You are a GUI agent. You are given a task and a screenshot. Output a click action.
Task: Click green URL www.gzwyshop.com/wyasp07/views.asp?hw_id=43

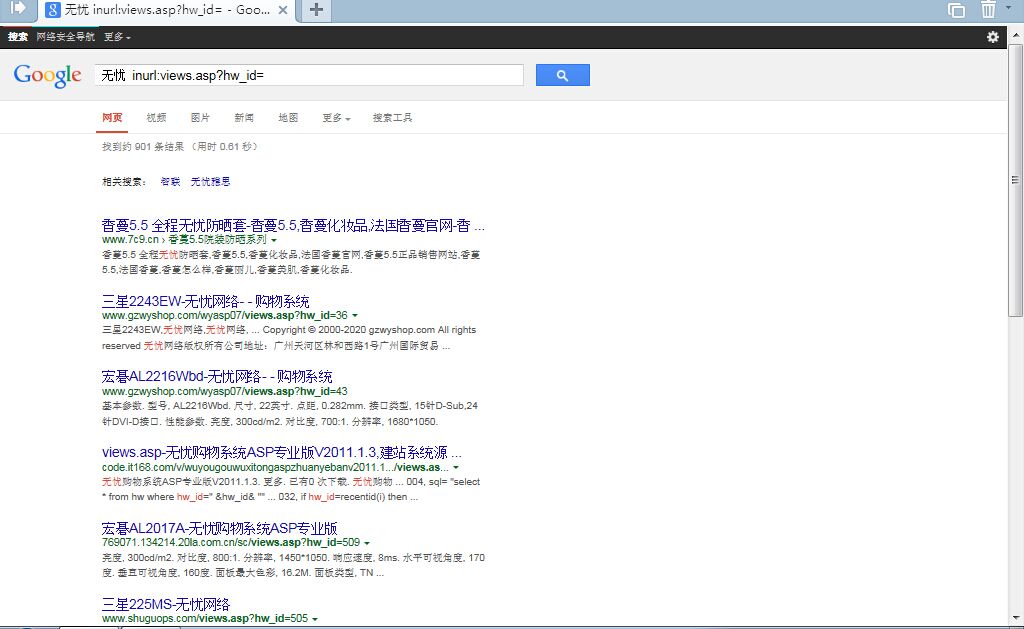click(225, 391)
